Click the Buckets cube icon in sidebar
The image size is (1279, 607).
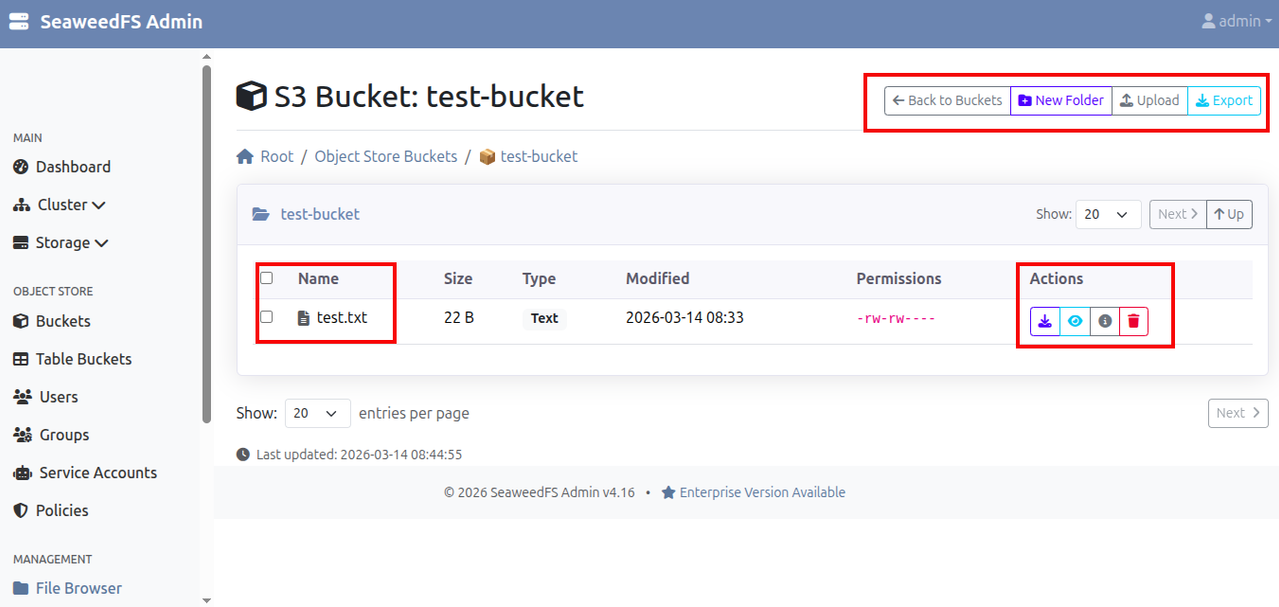pos(20,321)
